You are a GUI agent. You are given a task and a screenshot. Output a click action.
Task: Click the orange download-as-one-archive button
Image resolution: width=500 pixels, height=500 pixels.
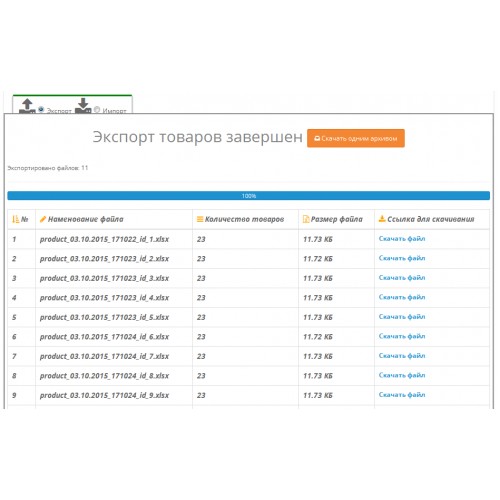(x=356, y=138)
